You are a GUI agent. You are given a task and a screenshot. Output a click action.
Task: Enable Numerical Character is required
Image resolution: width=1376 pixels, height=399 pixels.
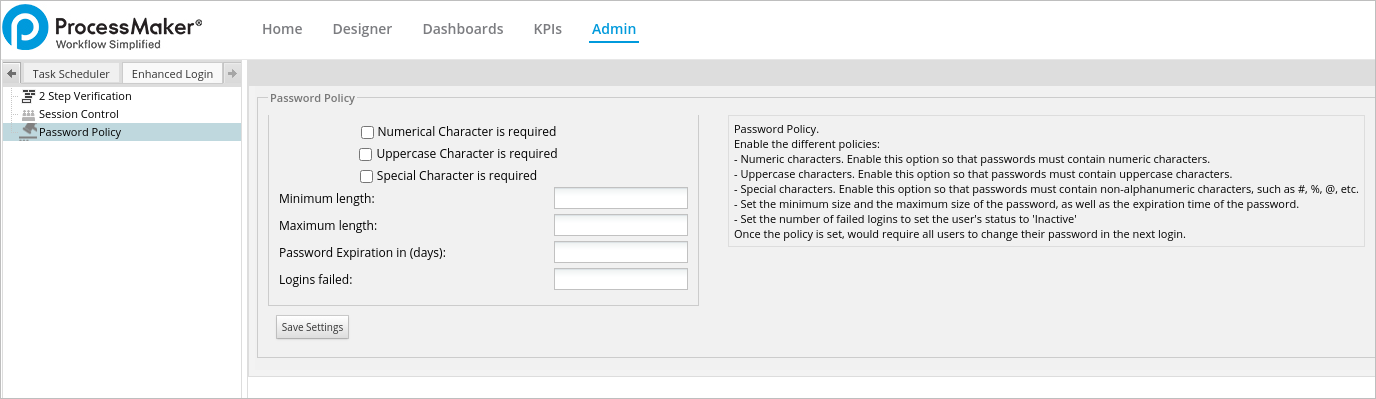coord(367,132)
